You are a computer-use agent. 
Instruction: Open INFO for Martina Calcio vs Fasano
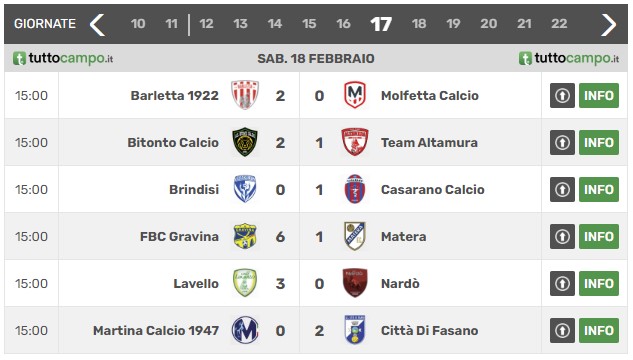[599, 331]
